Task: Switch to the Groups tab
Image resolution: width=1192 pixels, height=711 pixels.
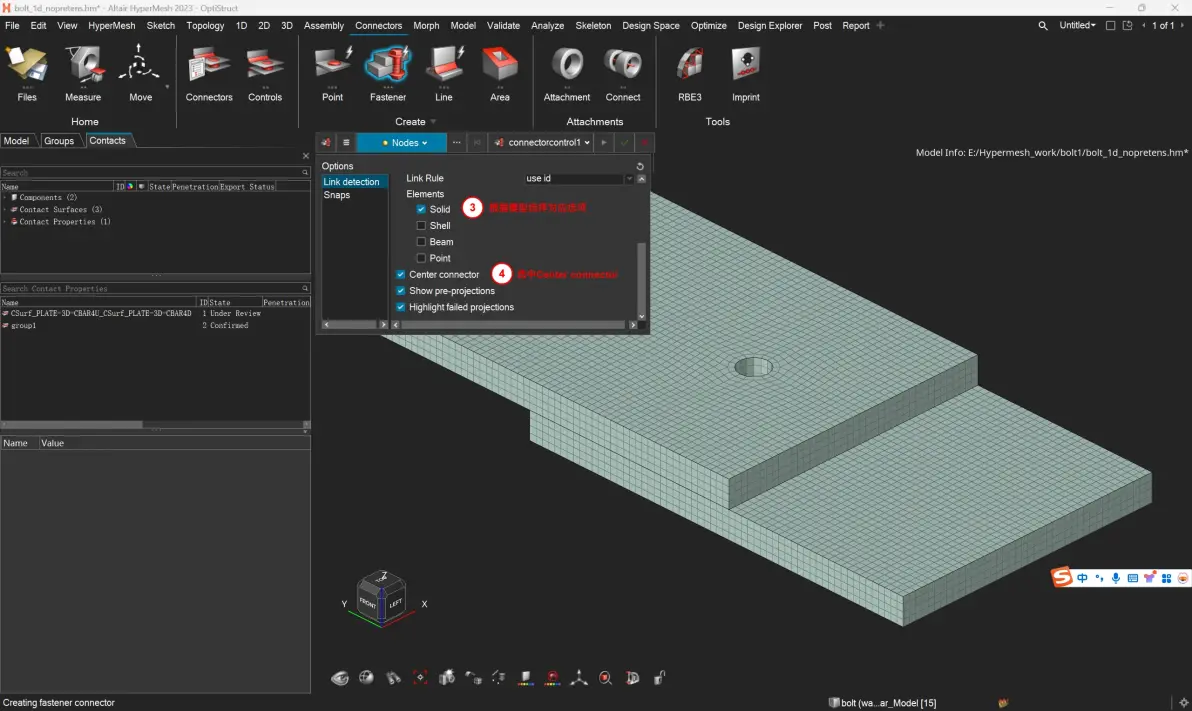Action: pos(59,141)
